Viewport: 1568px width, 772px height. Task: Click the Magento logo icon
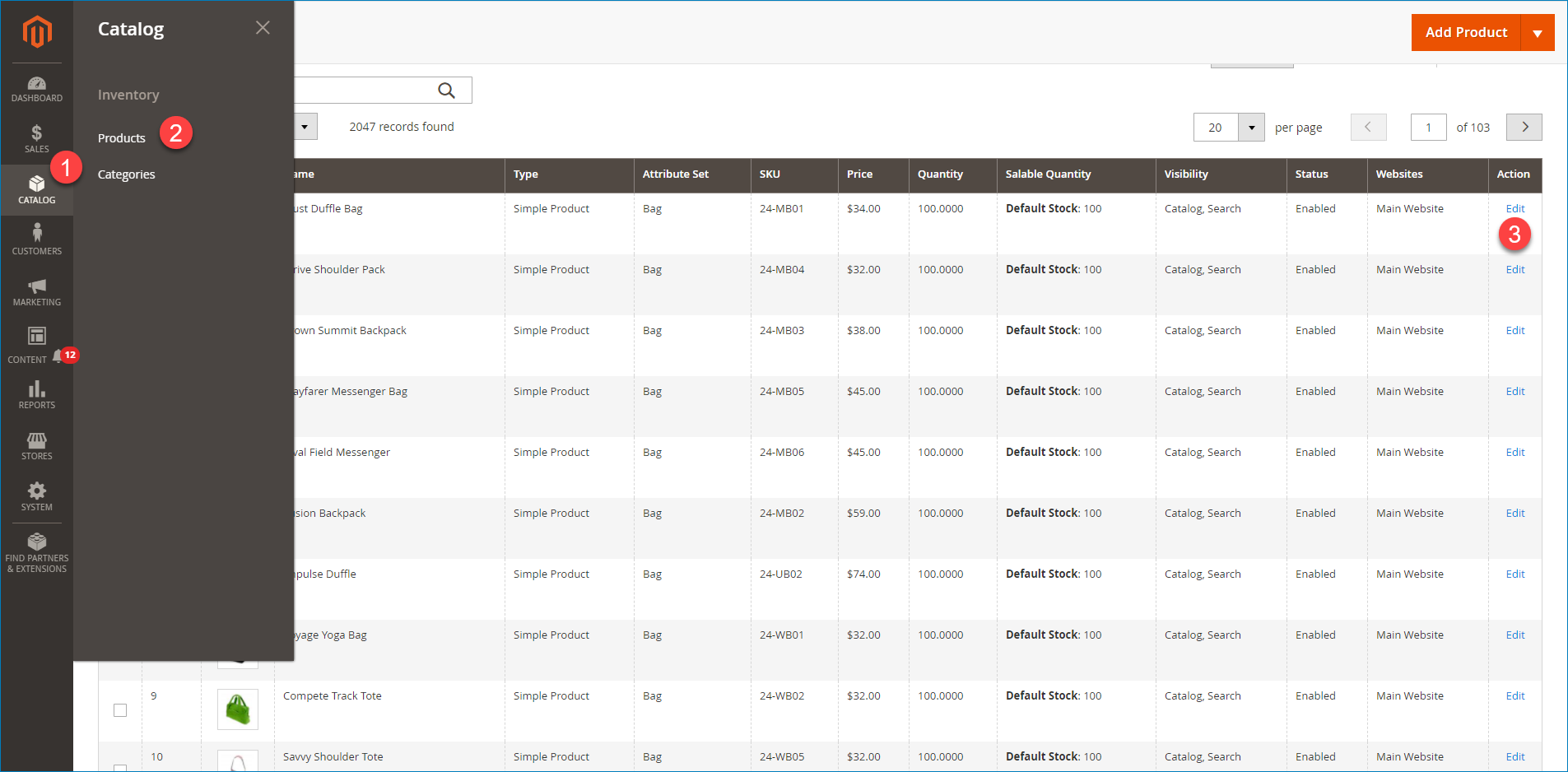37,32
